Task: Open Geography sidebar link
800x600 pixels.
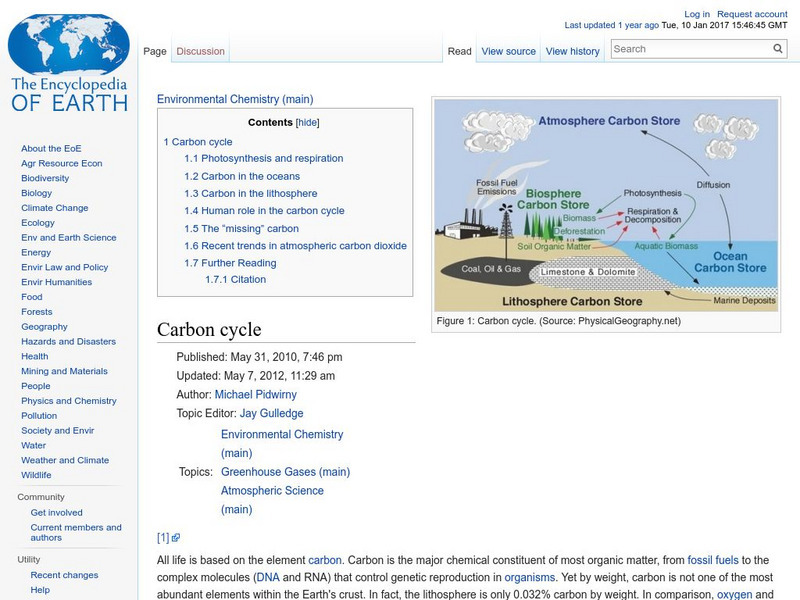Action: pos(44,326)
